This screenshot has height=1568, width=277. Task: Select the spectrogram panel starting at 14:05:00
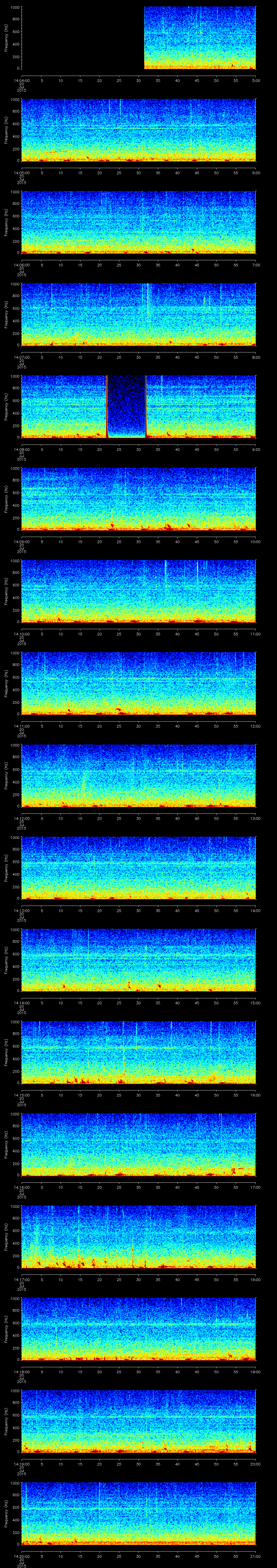pyautogui.click(x=139, y=130)
